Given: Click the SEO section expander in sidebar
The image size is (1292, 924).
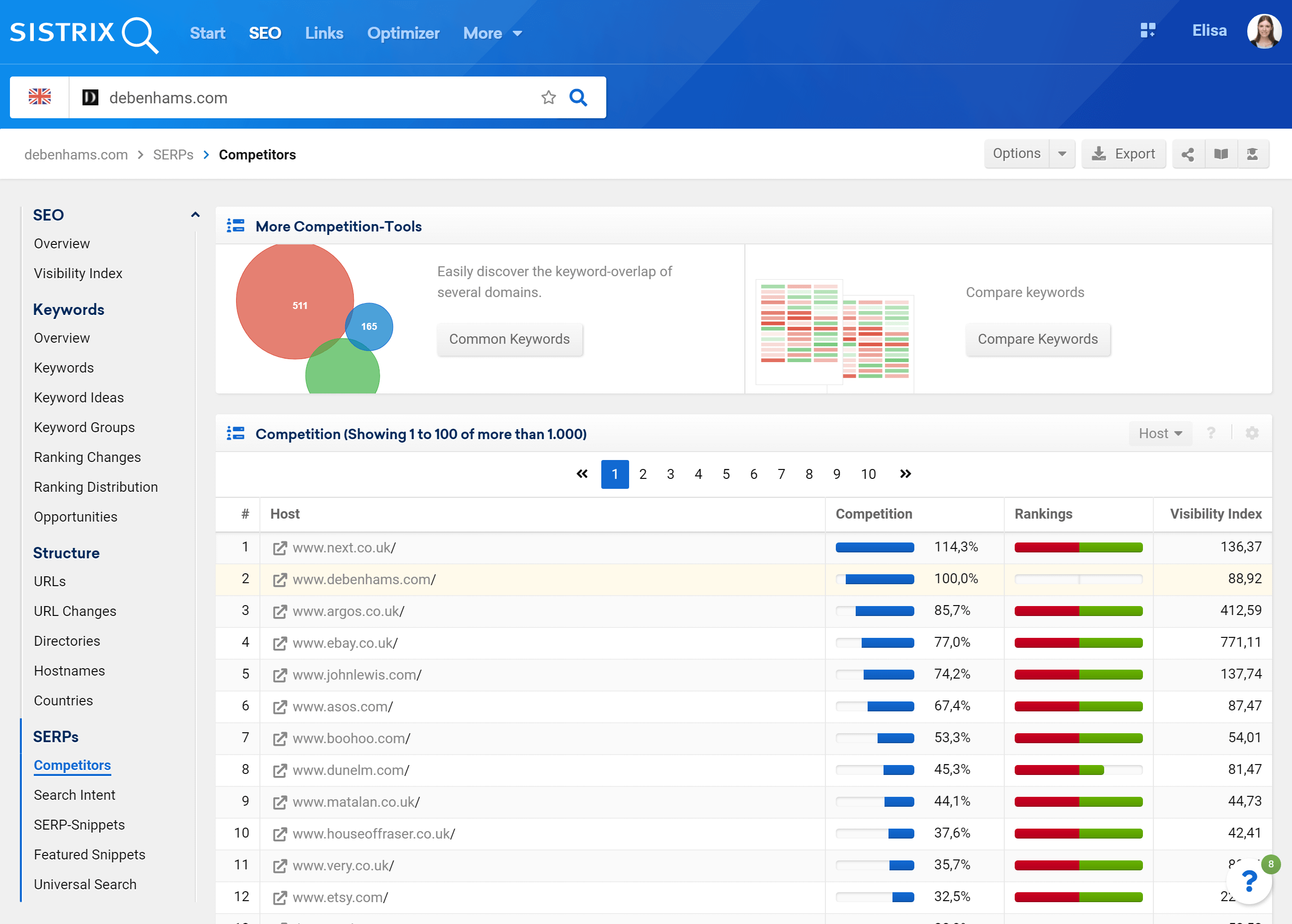Looking at the screenshot, I should pyautogui.click(x=196, y=214).
